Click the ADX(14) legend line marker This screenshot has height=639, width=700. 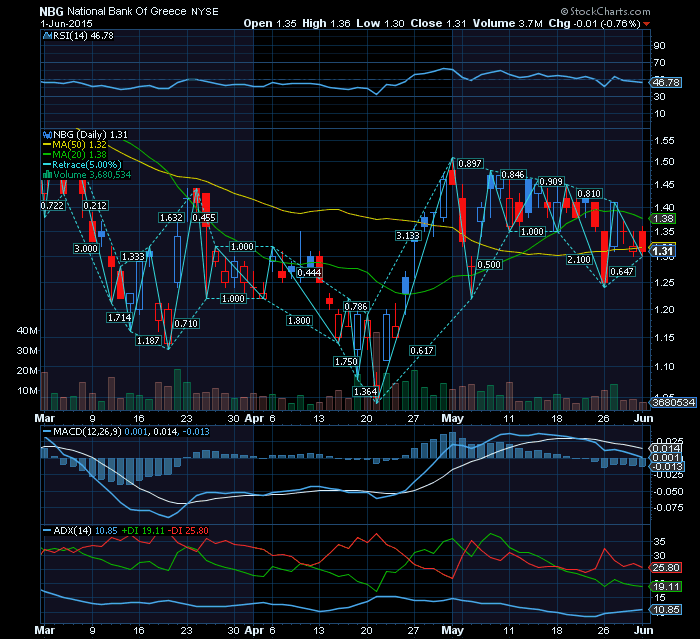[47, 530]
